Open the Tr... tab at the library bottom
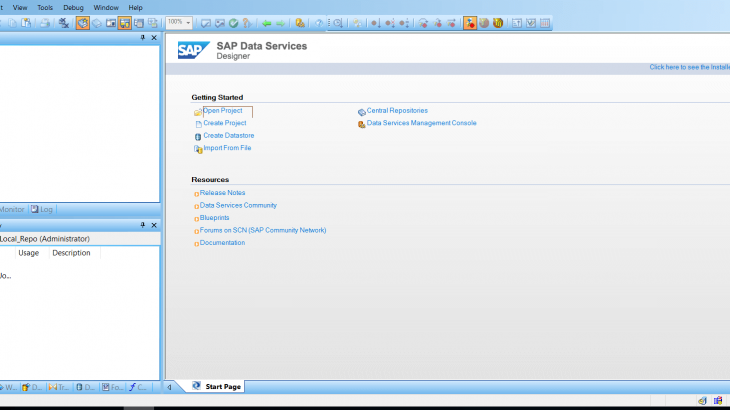This screenshot has height=410, width=730. click(x=59, y=387)
